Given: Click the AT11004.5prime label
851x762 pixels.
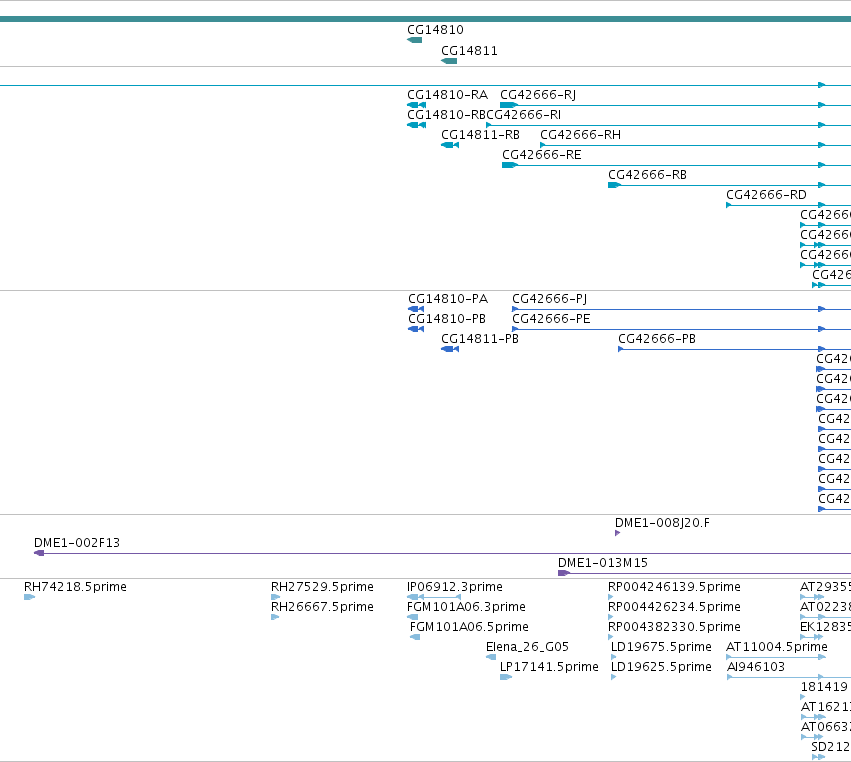Looking at the screenshot, I should 777,647.
